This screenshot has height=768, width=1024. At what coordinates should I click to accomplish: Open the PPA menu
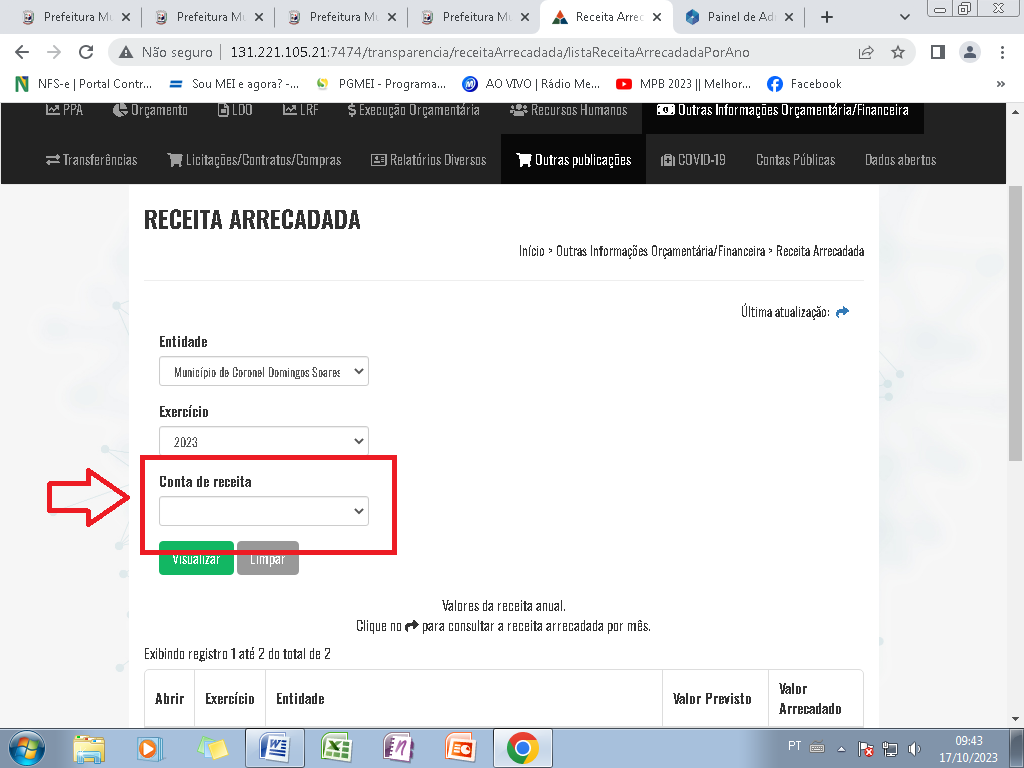pos(65,110)
